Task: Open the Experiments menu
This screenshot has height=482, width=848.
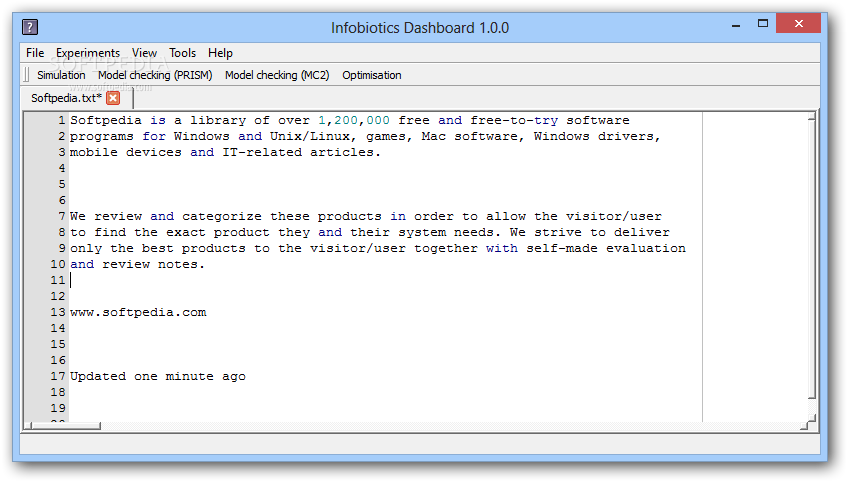Action: (x=88, y=53)
